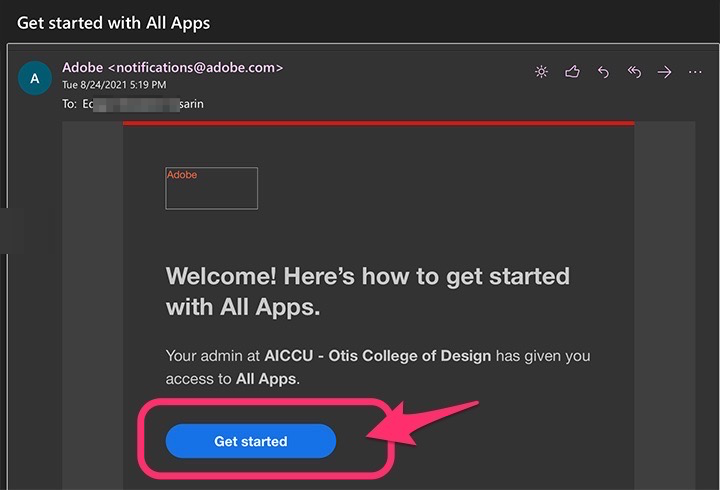Click the sender avatar circle 'A'
The image size is (720, 490).
pyautogui.click(x=35, y=78)
